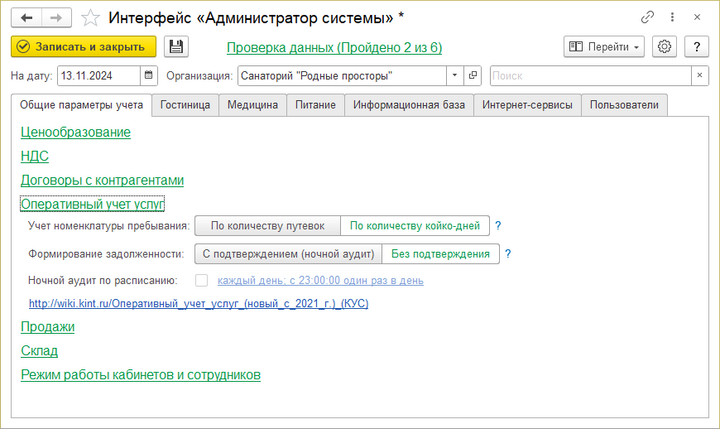Select the Интернет-сервисы tab
The height and width of the screenshot is (429, 720).
click(x=527, y=105)
